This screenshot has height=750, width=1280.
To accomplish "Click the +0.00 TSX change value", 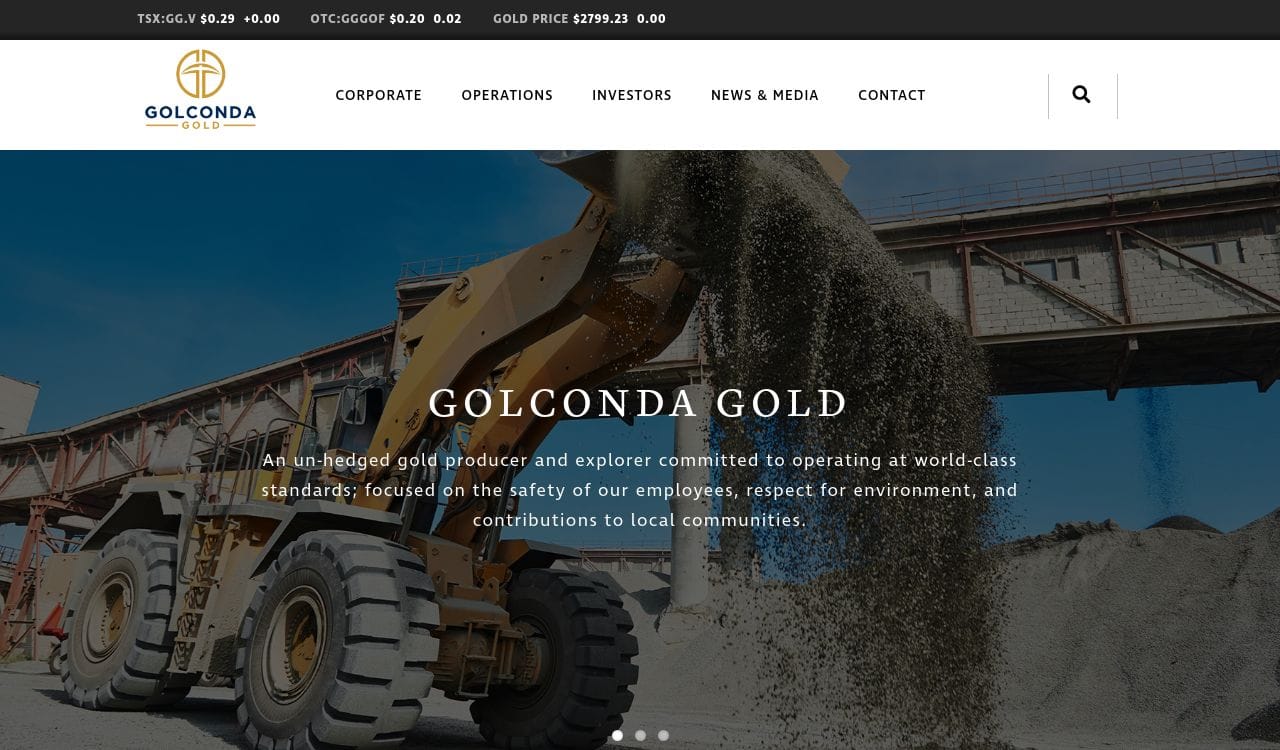I will click(262, 19).
